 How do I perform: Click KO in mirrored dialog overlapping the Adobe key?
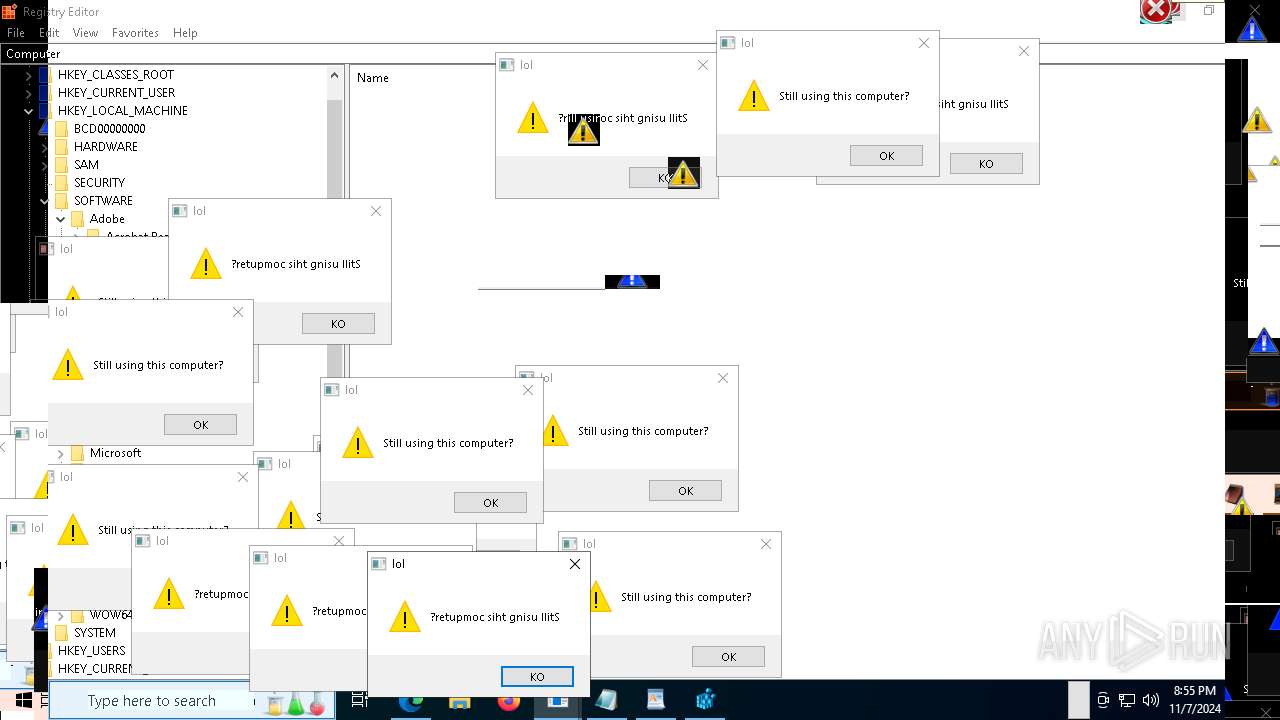pyautogui.click(x=338, y=323)
